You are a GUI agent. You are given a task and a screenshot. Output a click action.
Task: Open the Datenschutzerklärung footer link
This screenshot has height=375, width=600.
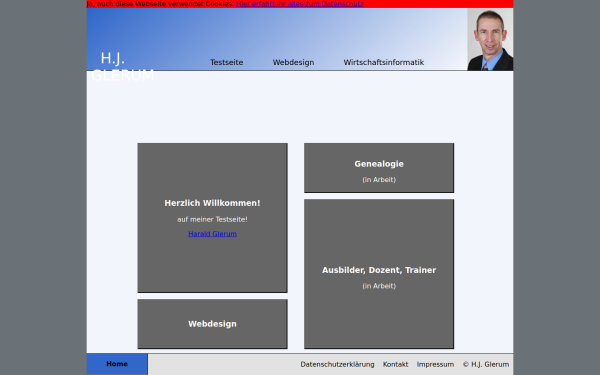(x=337, y=364)
